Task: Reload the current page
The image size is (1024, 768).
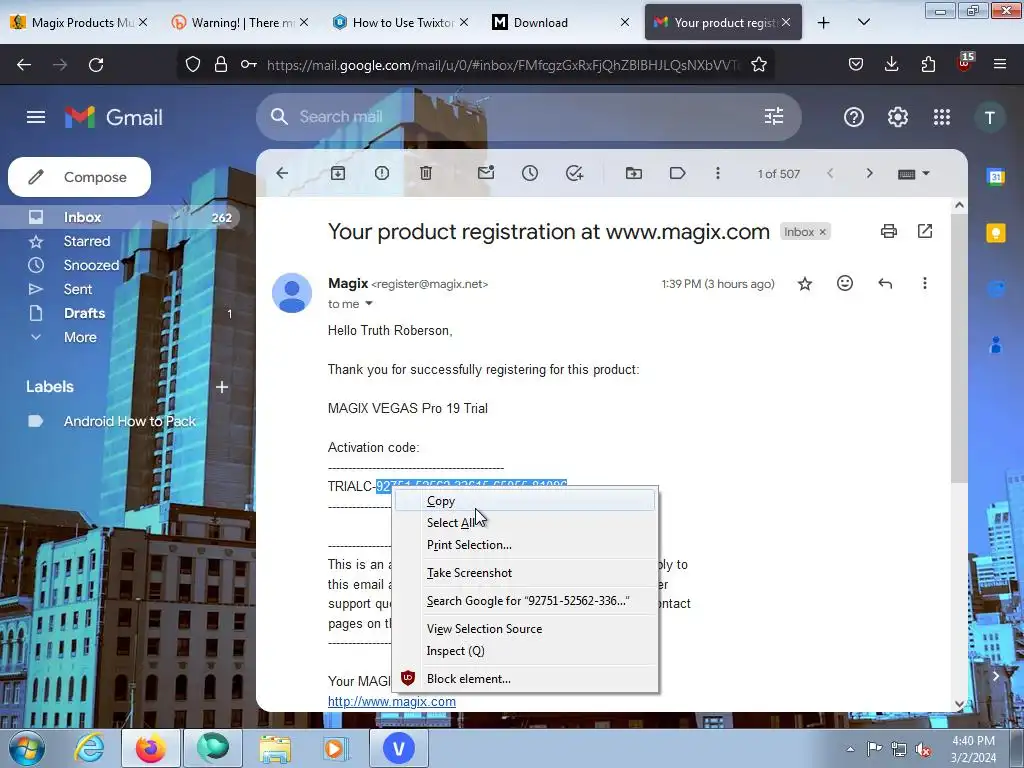Action: pos(96,64)
